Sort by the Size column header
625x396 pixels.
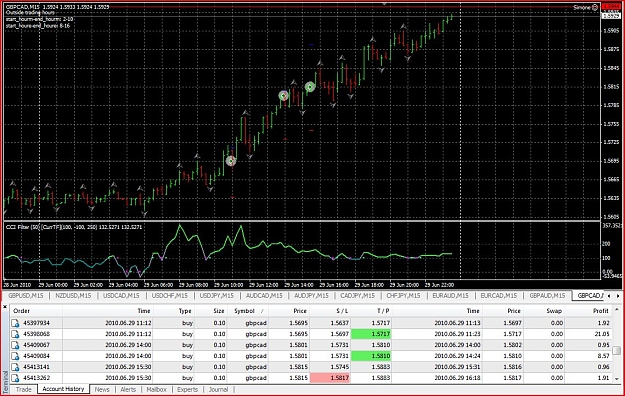[218, 311]
